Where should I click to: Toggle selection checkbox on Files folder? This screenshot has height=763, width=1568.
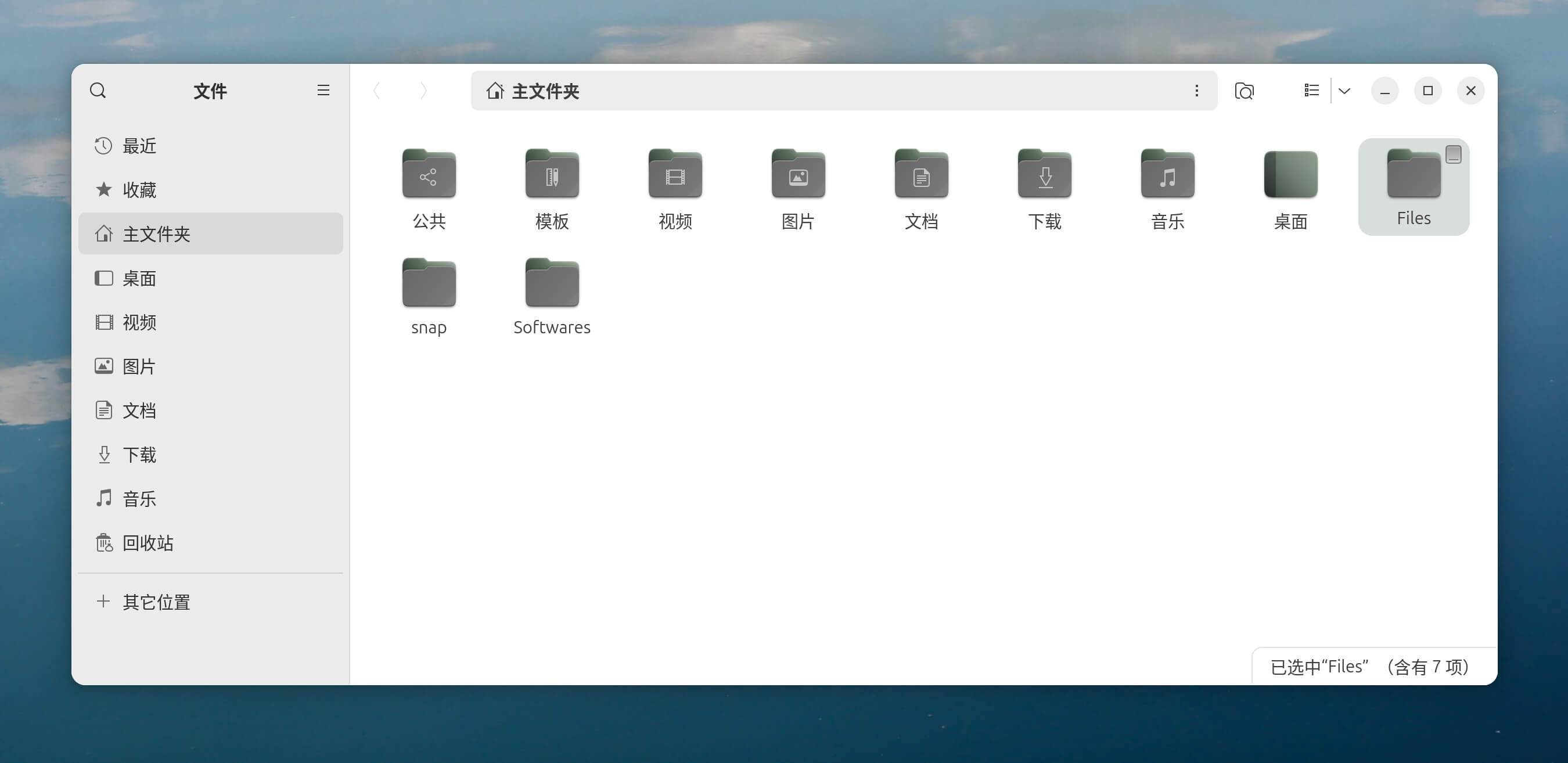pos(1453,154)
